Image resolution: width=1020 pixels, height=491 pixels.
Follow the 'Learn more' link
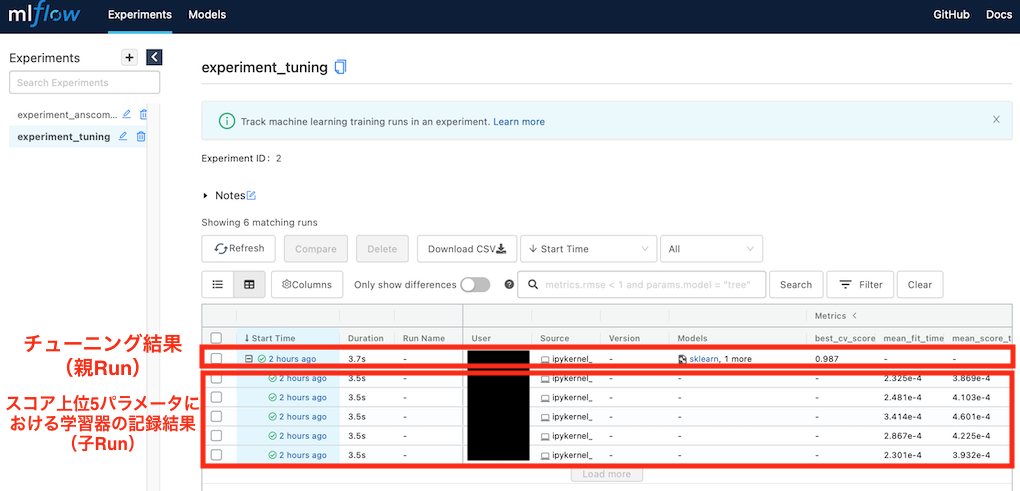click(519, 122)
